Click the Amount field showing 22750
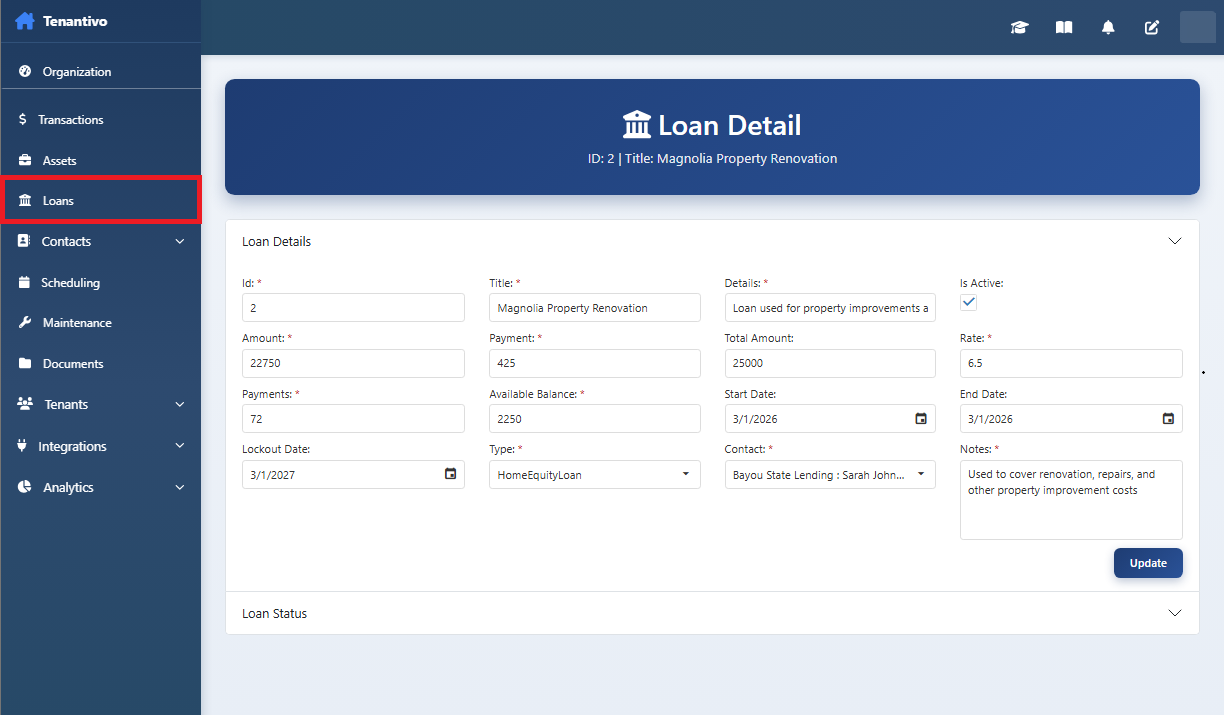Screen dimensions: 1224x715 353,363
